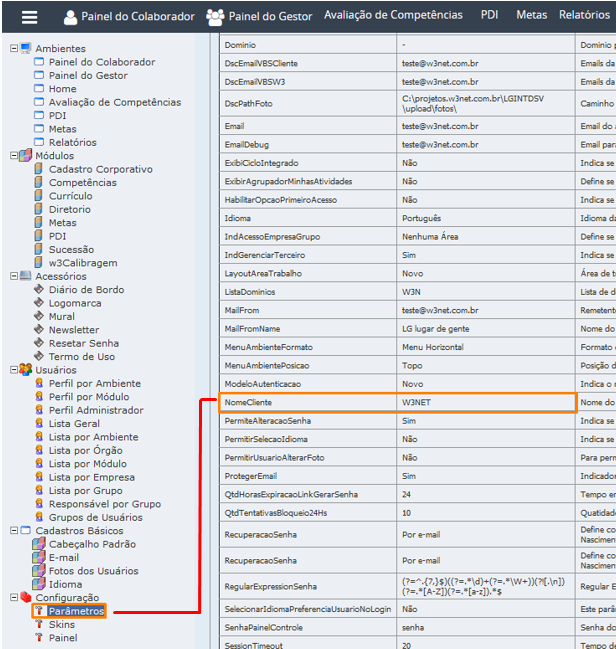The image size is (616, 649).
Task: Click the Cadastro Corporativo folder icon
Action: pos(39,169)
